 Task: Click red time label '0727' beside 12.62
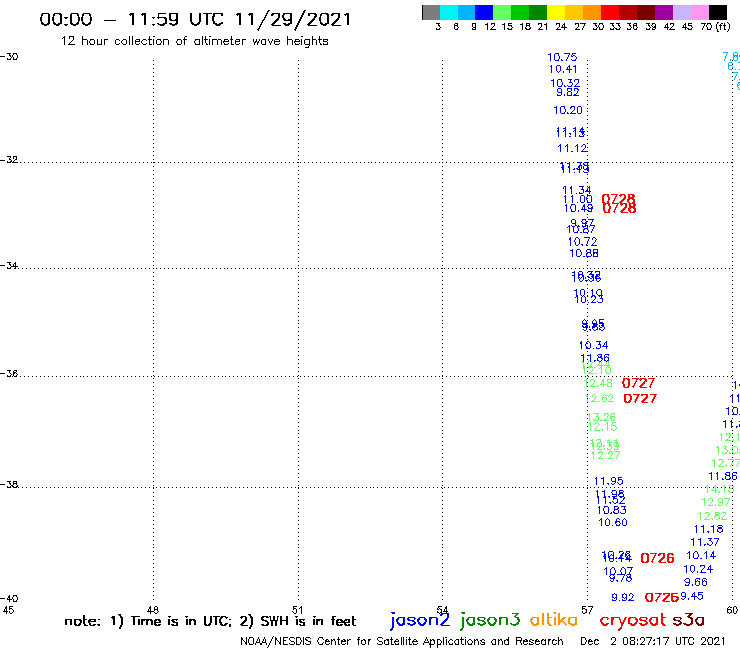[x=640, y=398]
